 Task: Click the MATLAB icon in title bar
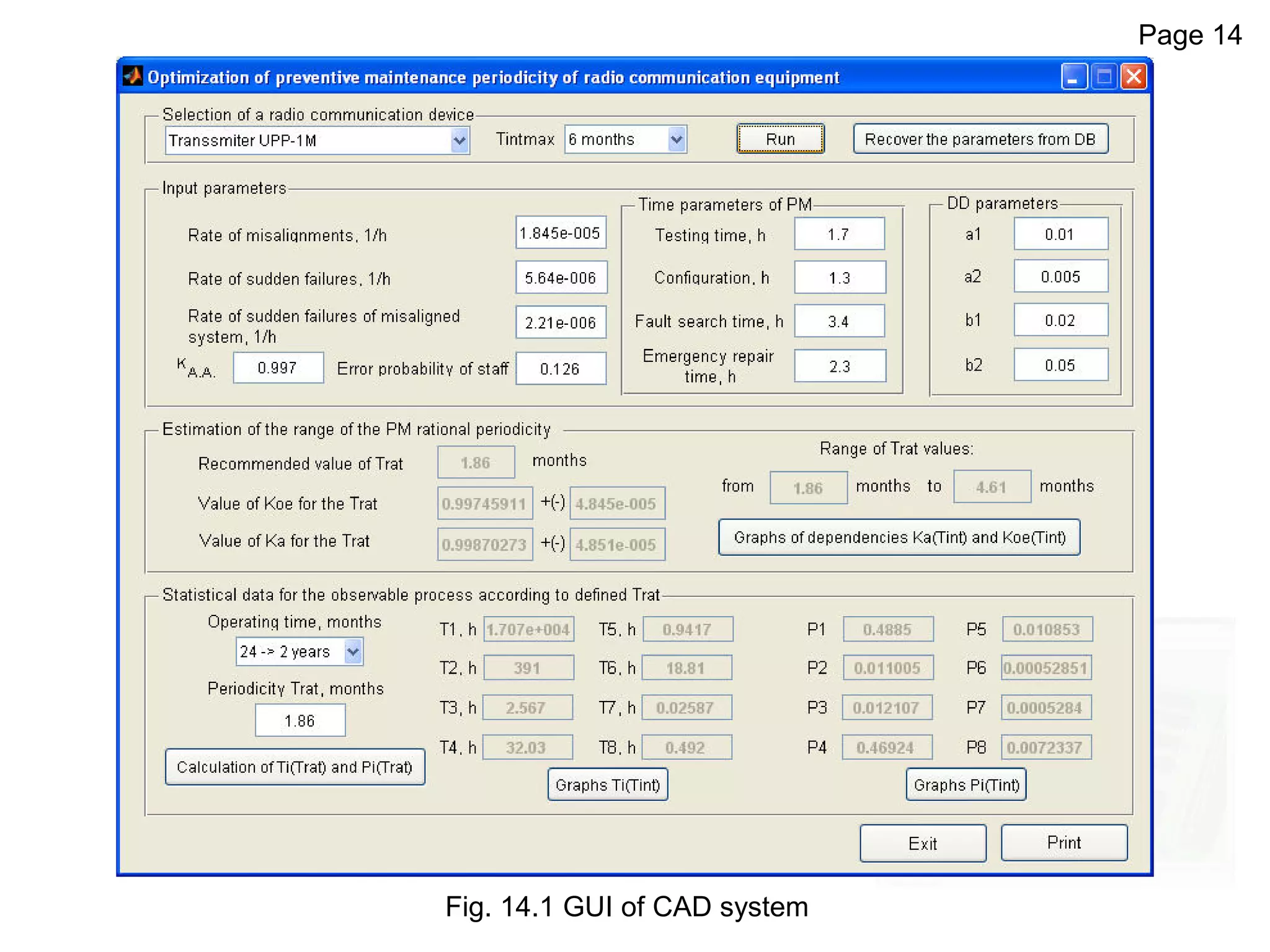[x=132, y=76]
